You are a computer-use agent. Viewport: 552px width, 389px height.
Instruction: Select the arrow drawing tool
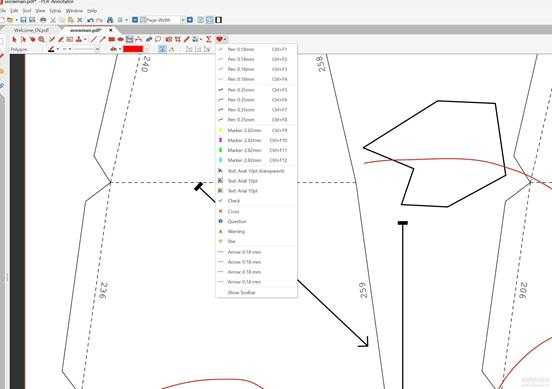(x=102, y=39)
